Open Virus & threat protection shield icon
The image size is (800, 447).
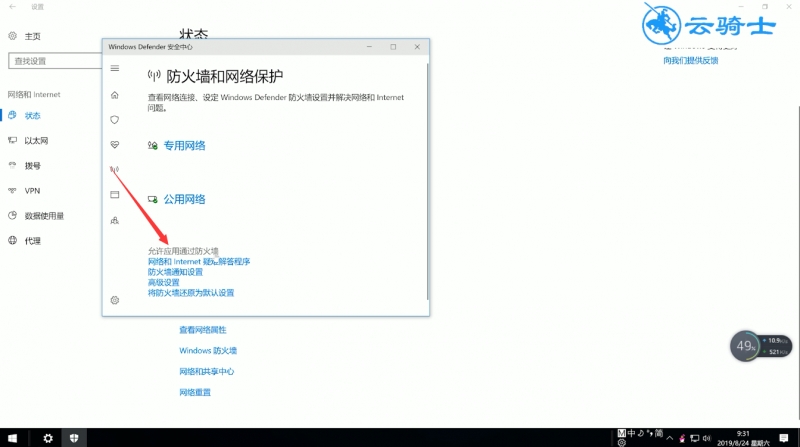point(115,120)
